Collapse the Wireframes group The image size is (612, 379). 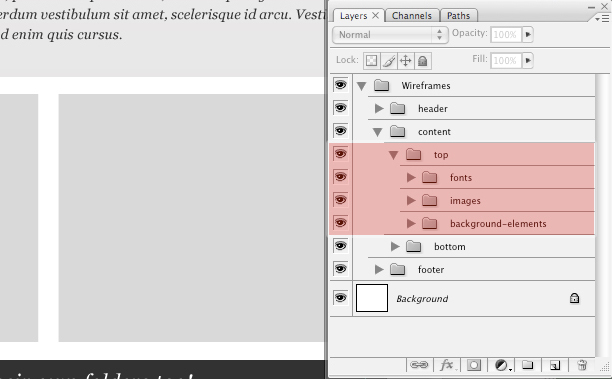click(361, 86)
